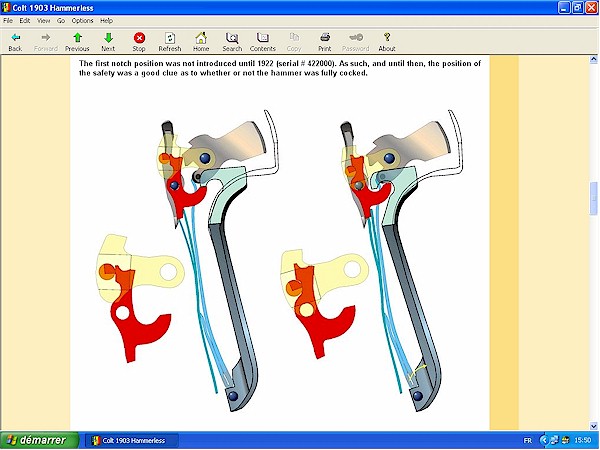
Task: Select Colt 1903 Hammerless taskbar button
Action: tap(131, 440)
